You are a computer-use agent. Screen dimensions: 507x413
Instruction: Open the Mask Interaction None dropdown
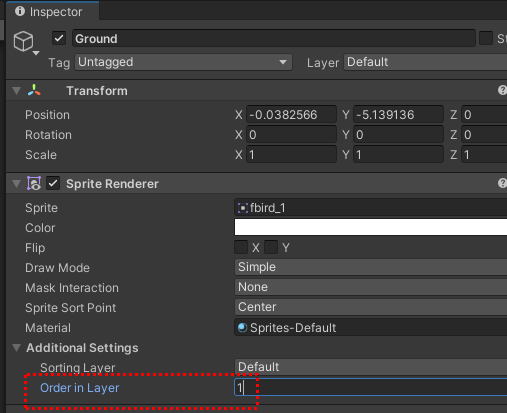(x=371, y=287)
